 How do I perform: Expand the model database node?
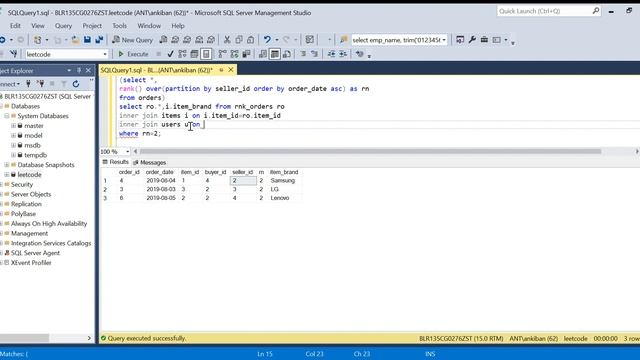pyautogui.click(x=13, y=136)
